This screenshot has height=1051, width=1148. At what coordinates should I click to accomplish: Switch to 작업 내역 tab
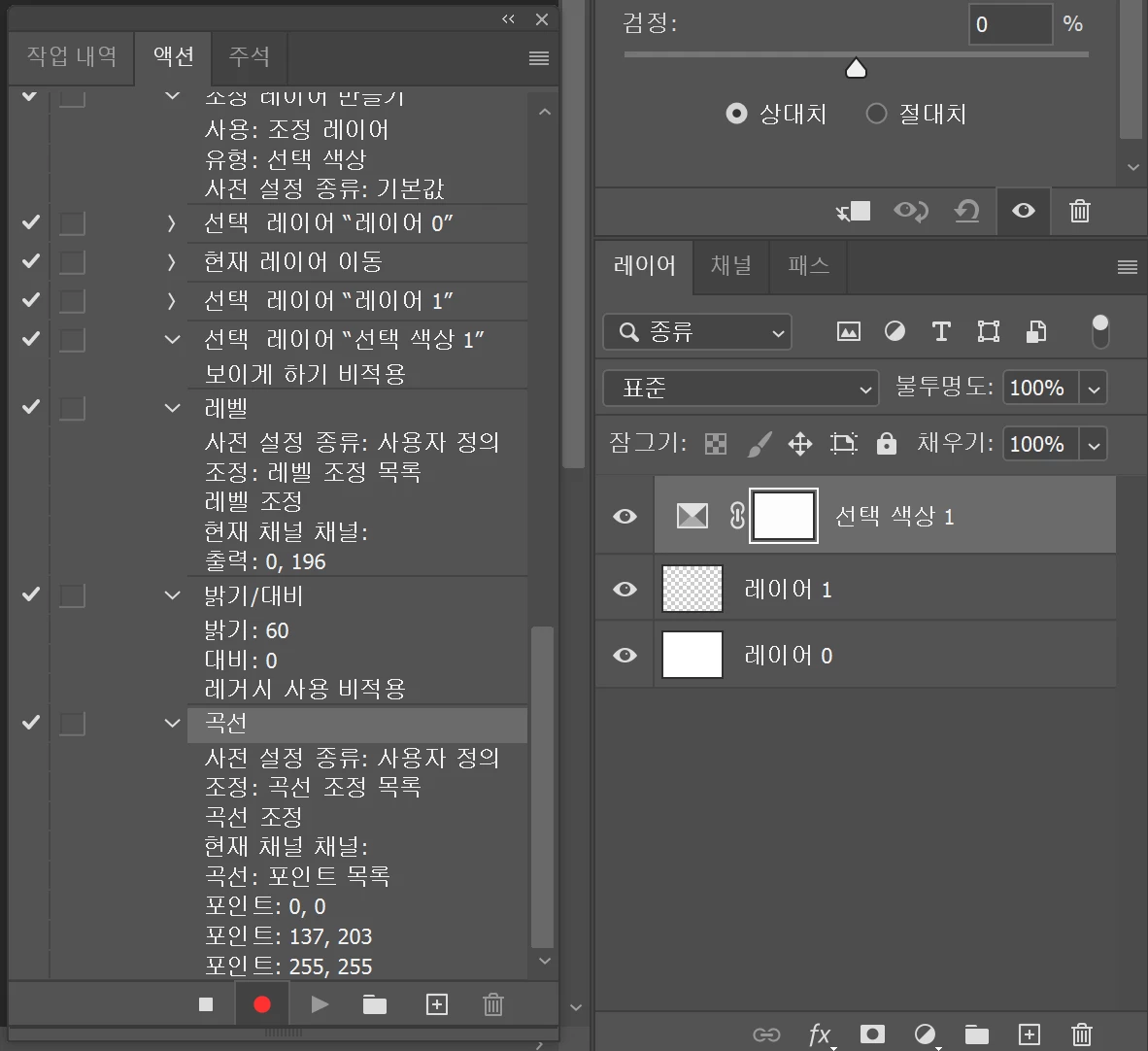72,56
